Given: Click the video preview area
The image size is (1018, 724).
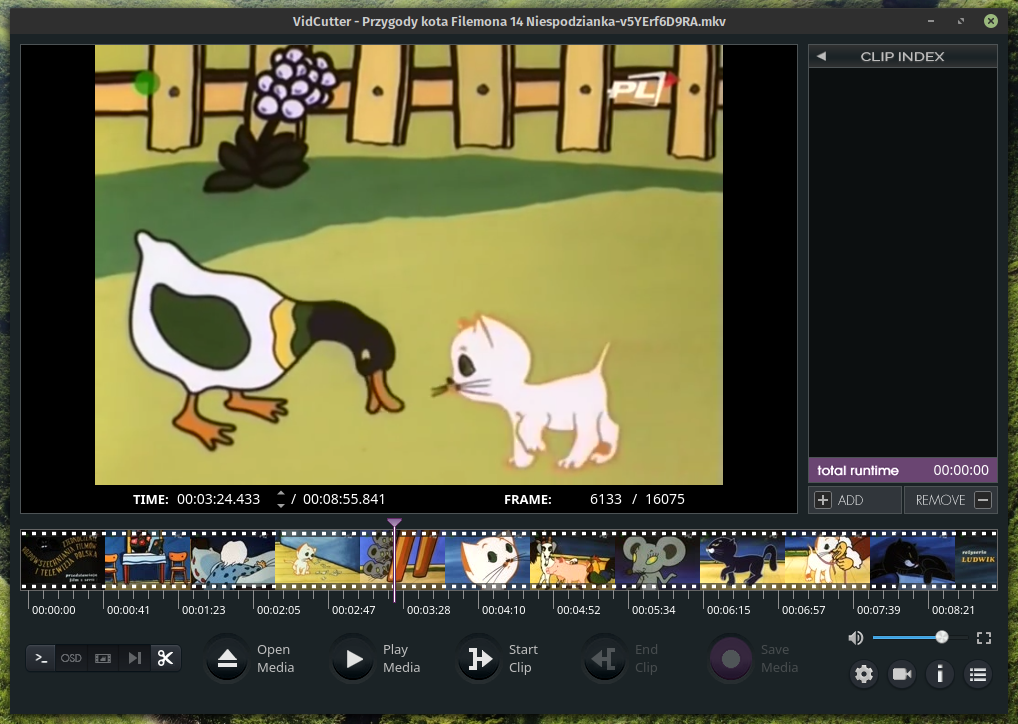Looking at the screenshot, I should 409,264.
